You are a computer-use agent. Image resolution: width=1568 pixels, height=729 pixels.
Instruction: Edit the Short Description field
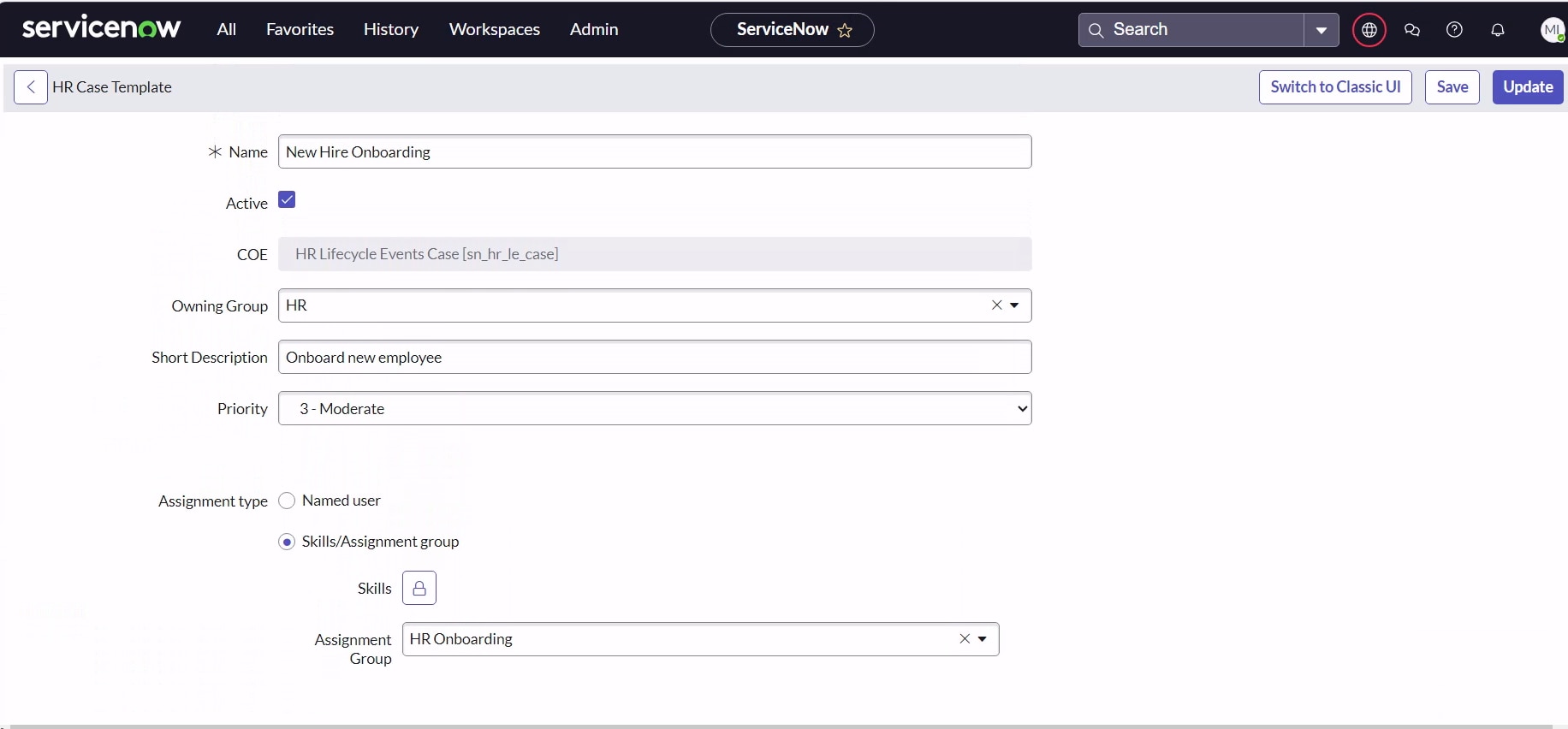pos(655,357)
